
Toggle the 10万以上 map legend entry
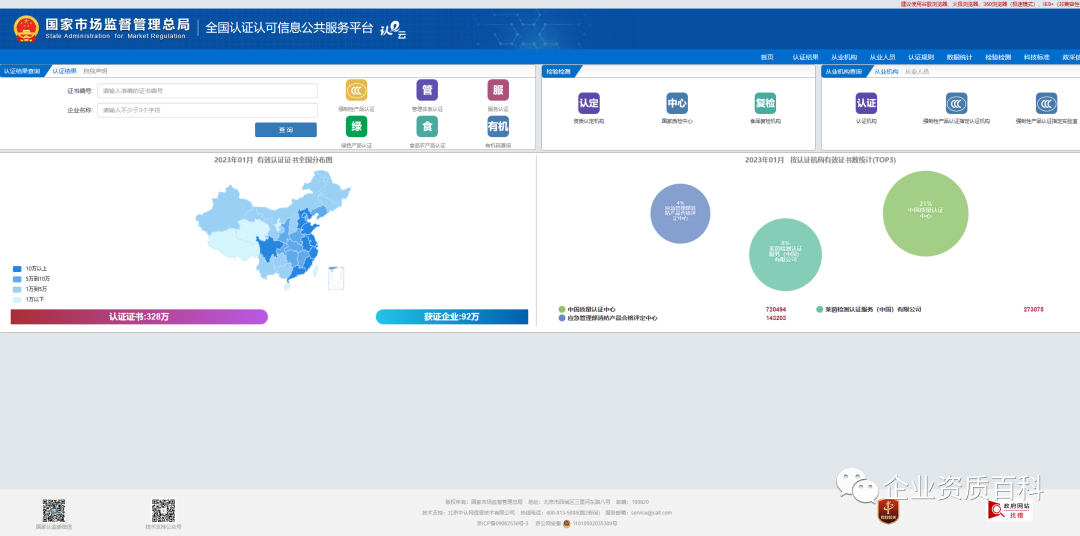(30, 269)
